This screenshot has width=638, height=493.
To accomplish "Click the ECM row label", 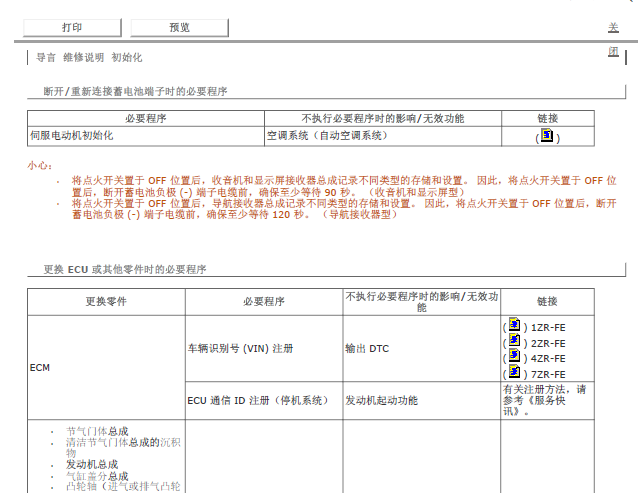I will tap(40, 368).
